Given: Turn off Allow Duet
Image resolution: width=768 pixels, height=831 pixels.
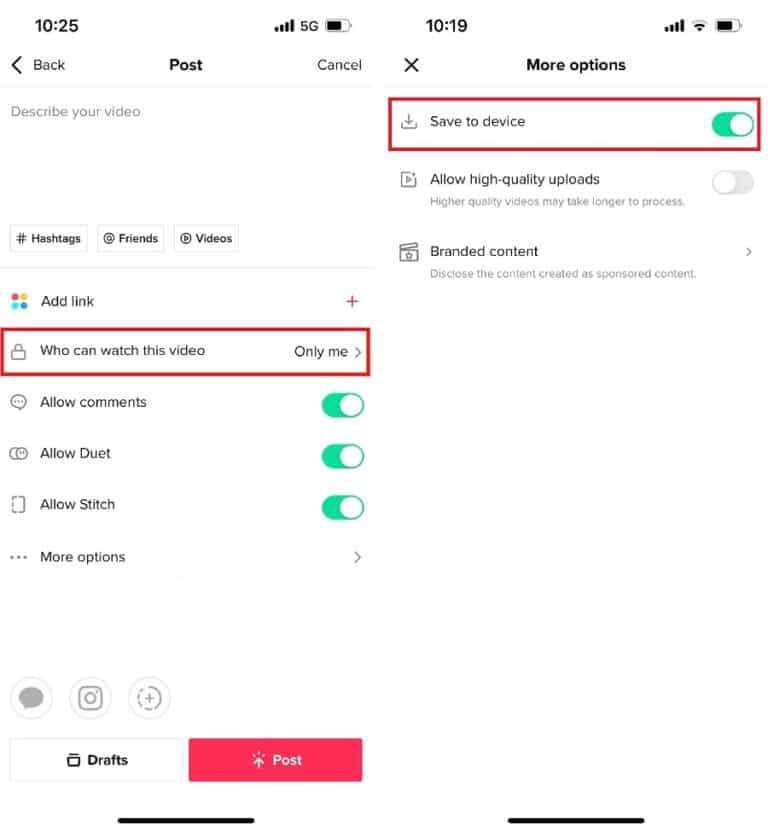Looking at the screenshot, I should click(x=343, y=456).
